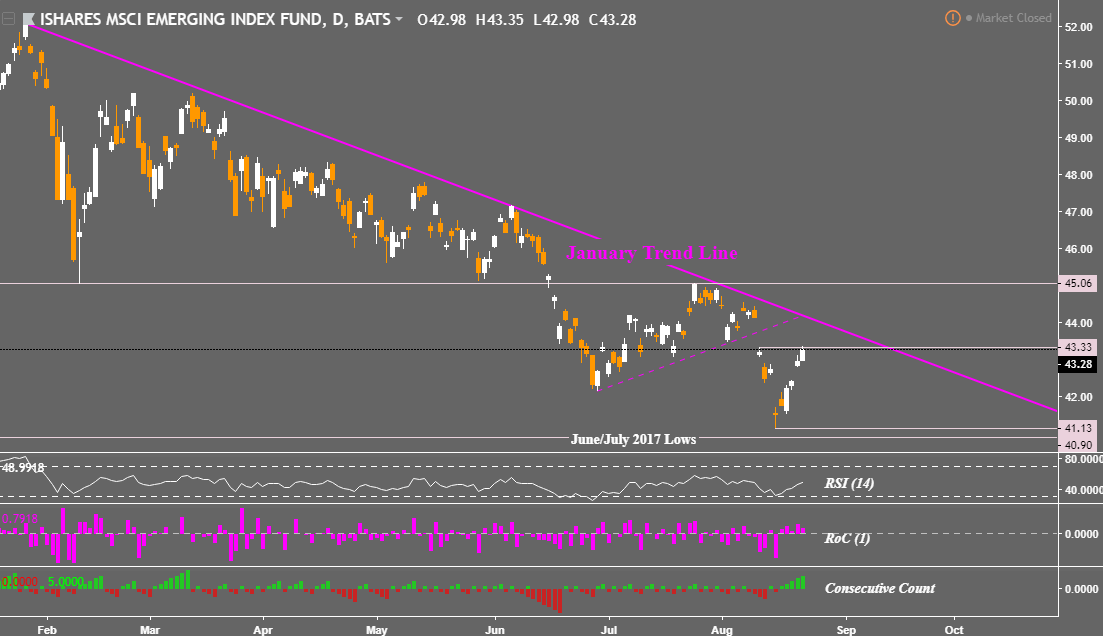This screenshot has width=1103, height=636.
Task: Select the 40.90 price level tag
Action: [x=1078, y=445]
